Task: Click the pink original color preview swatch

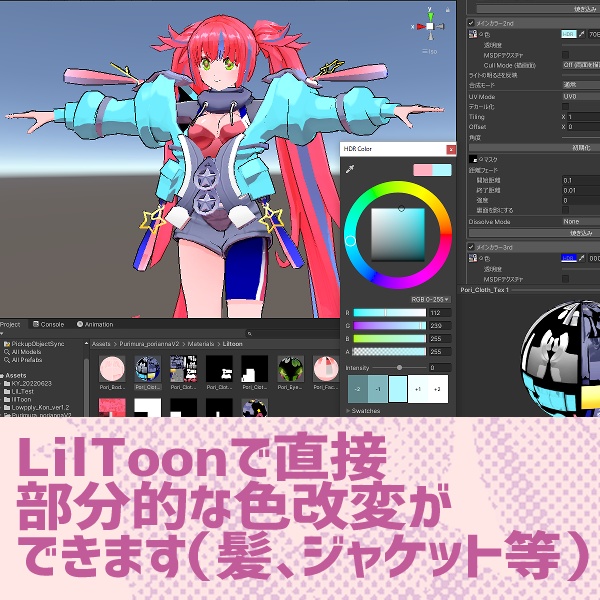Action: tap(423, 170)
